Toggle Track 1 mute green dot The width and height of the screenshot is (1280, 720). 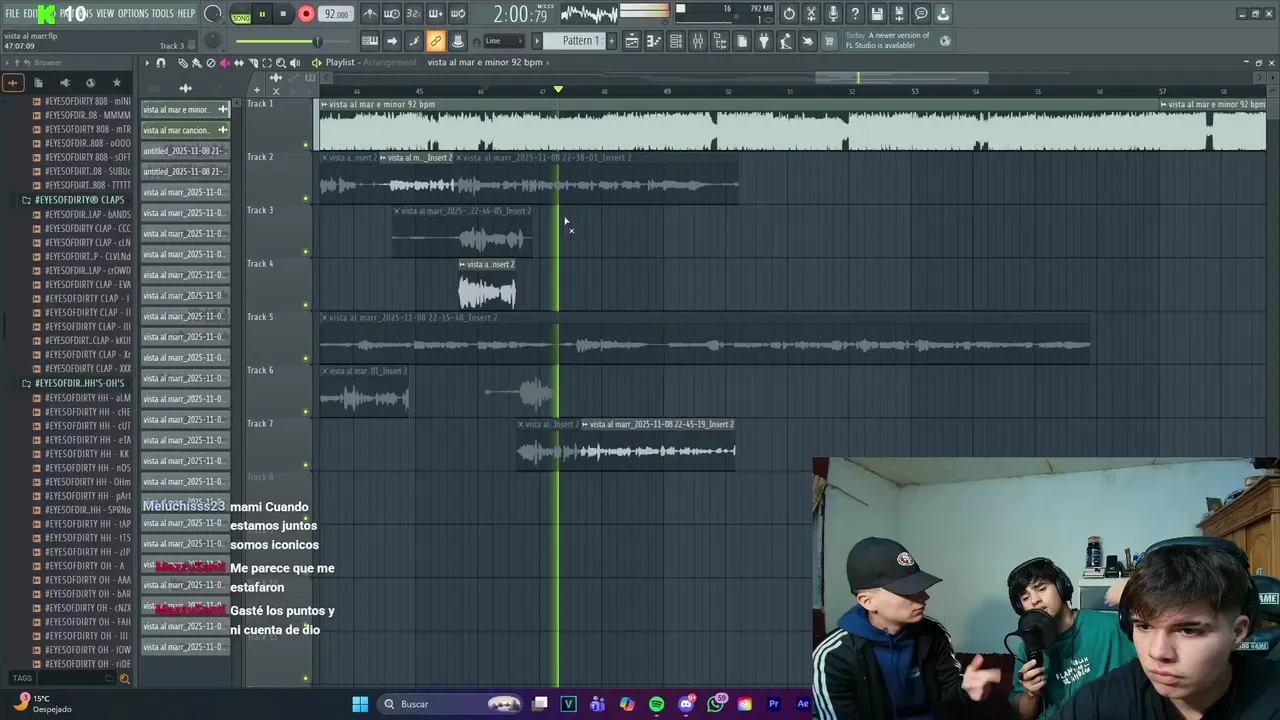point(306,145)
